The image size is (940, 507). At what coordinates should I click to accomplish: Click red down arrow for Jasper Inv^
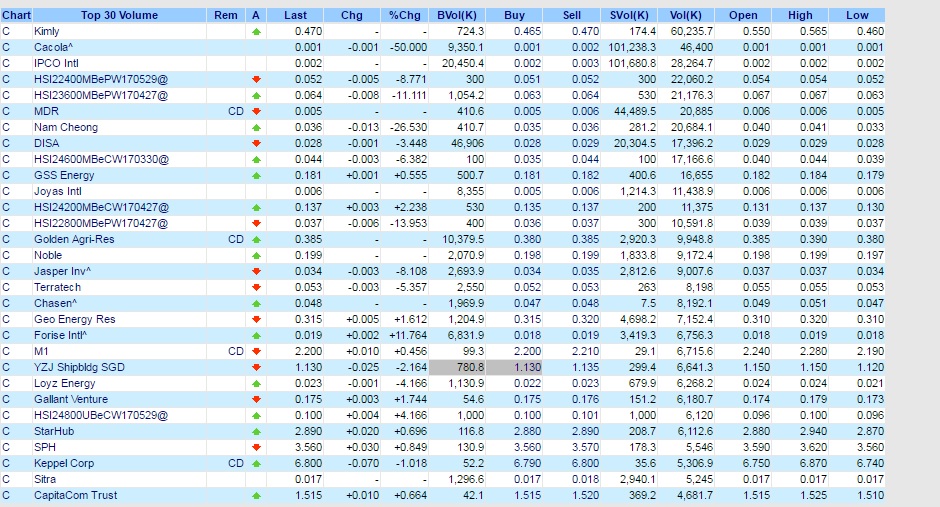tap(256, 271)
